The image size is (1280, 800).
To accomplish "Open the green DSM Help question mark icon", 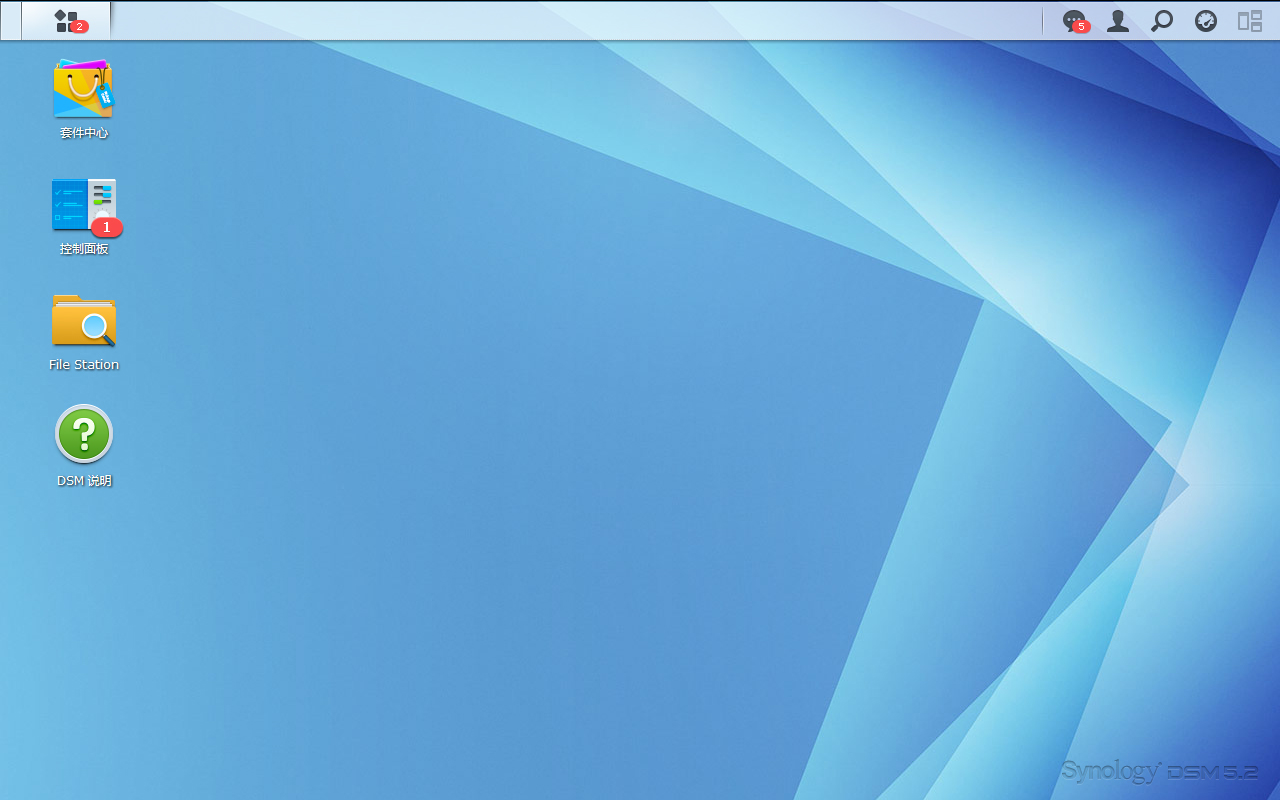I will pos(84,434).
